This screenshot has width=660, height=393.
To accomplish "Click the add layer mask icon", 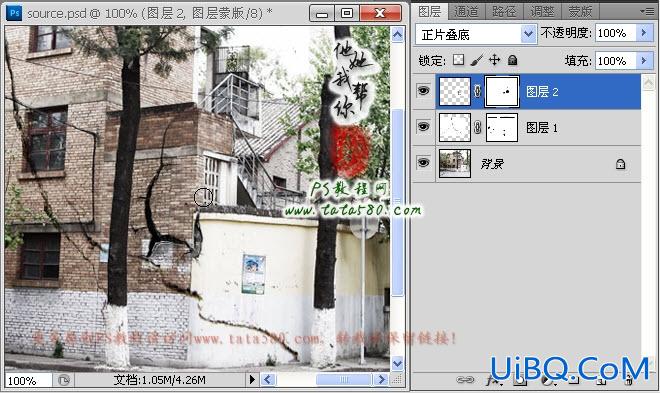I will (520, 380).
